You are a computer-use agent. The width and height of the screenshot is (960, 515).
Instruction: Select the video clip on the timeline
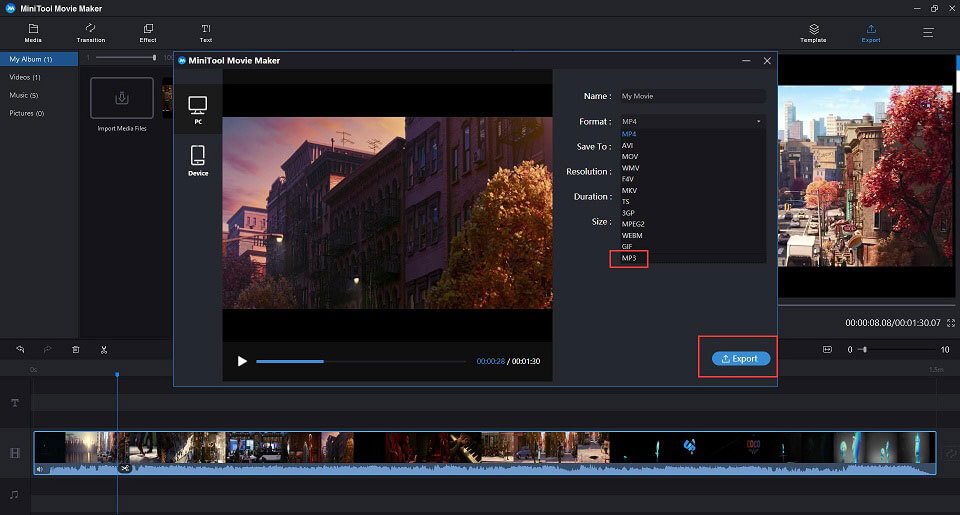(485, 453)
